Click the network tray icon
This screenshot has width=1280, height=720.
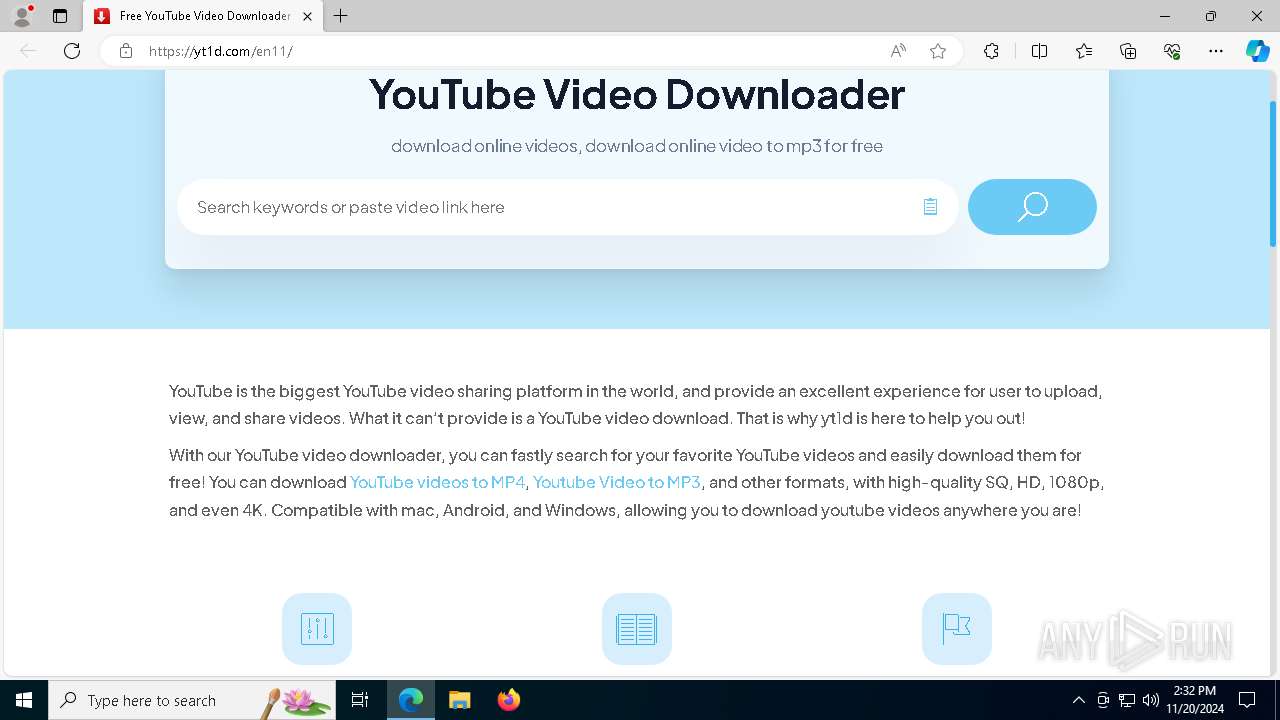[1127, 700]
